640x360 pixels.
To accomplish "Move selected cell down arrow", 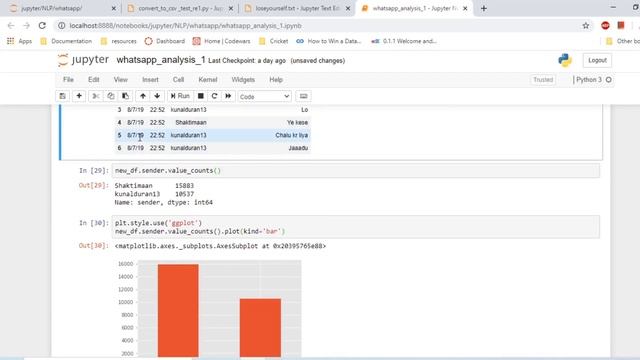I will [x=157, y=96].
